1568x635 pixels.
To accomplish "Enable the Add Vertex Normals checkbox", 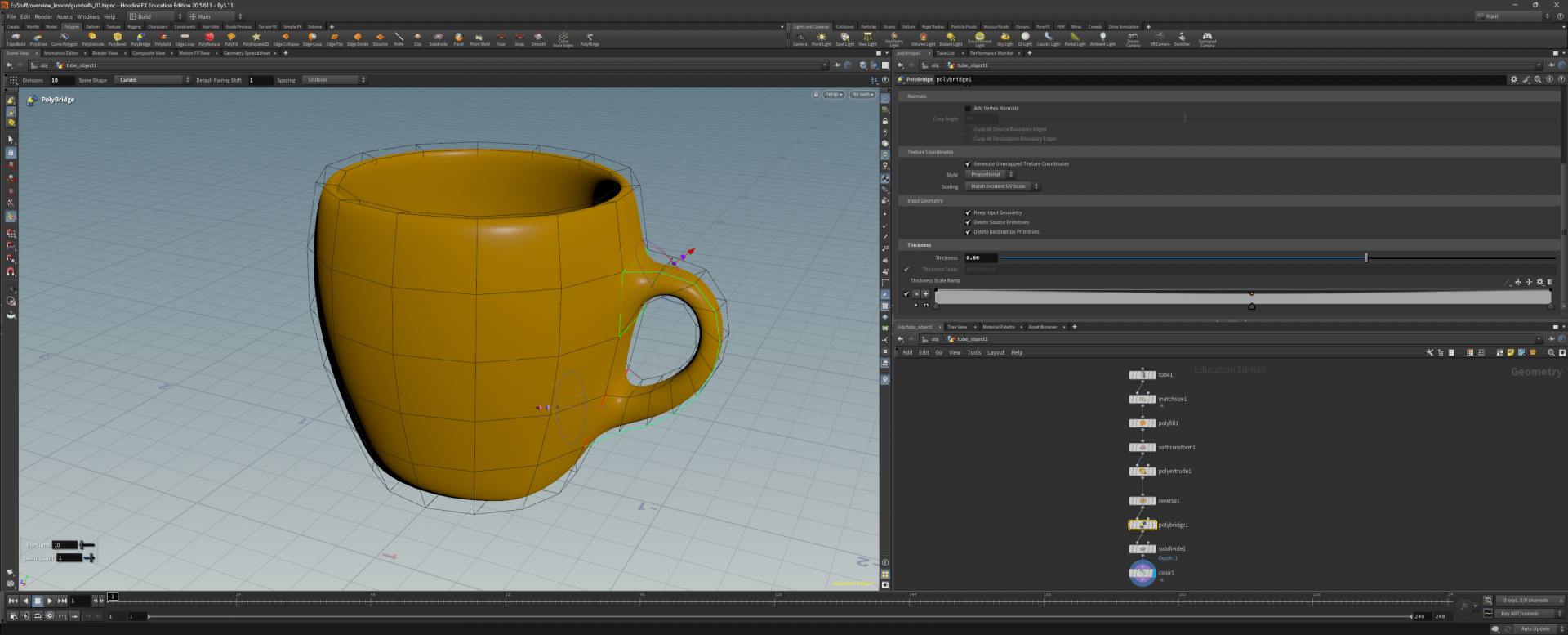I will click(x=969, y=108).
